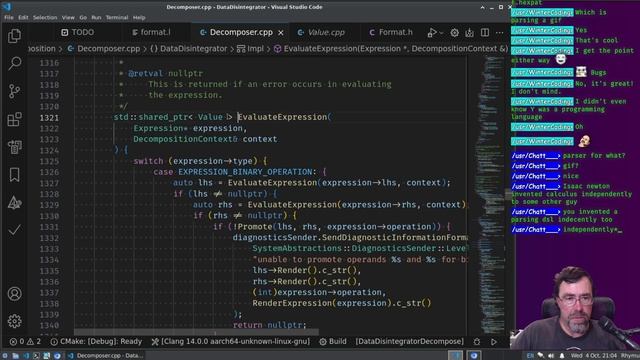
Task: Open the Extensions view
Action: coord(14,119)
